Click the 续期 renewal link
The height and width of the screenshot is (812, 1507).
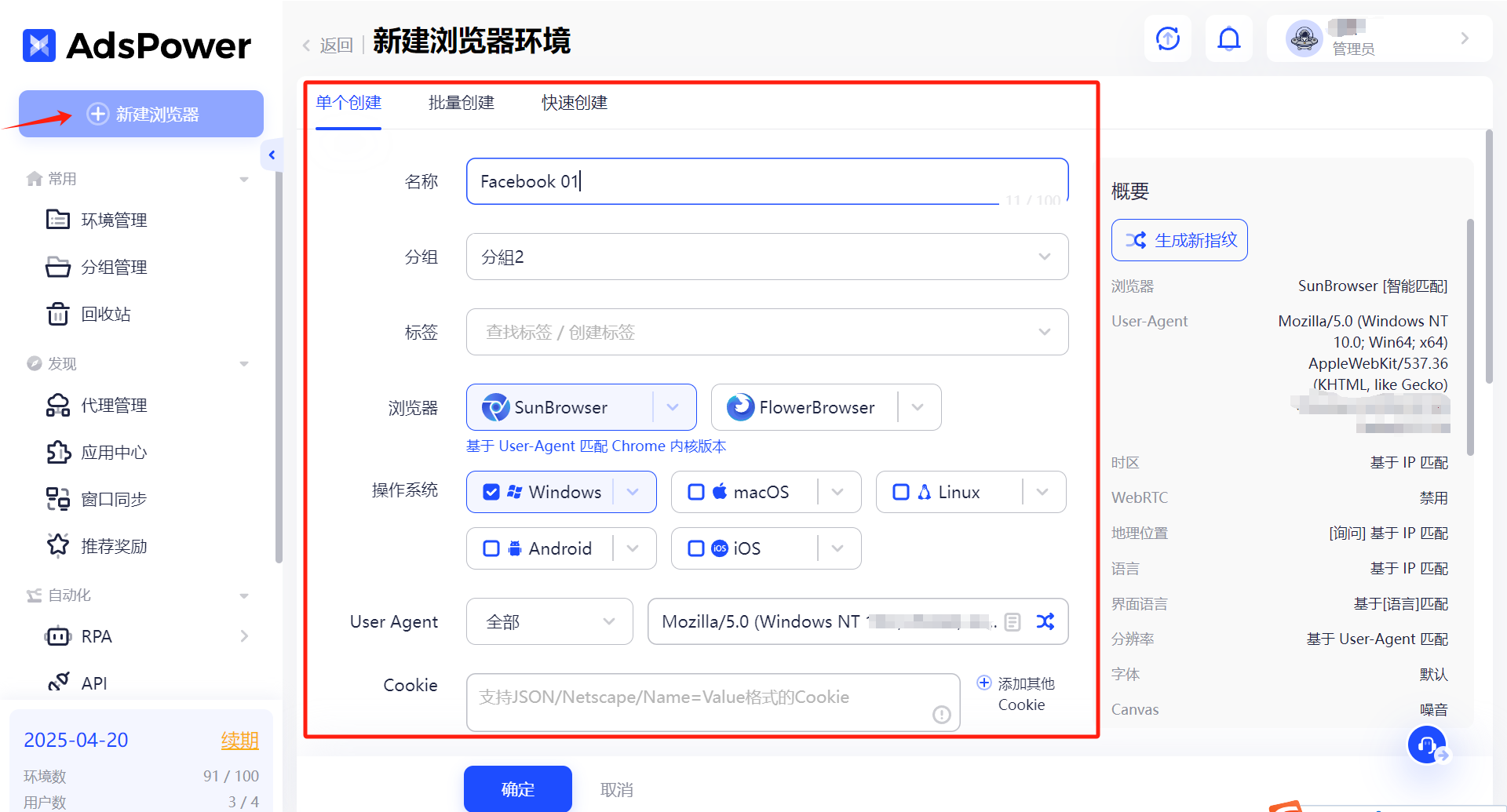[239, 740]
